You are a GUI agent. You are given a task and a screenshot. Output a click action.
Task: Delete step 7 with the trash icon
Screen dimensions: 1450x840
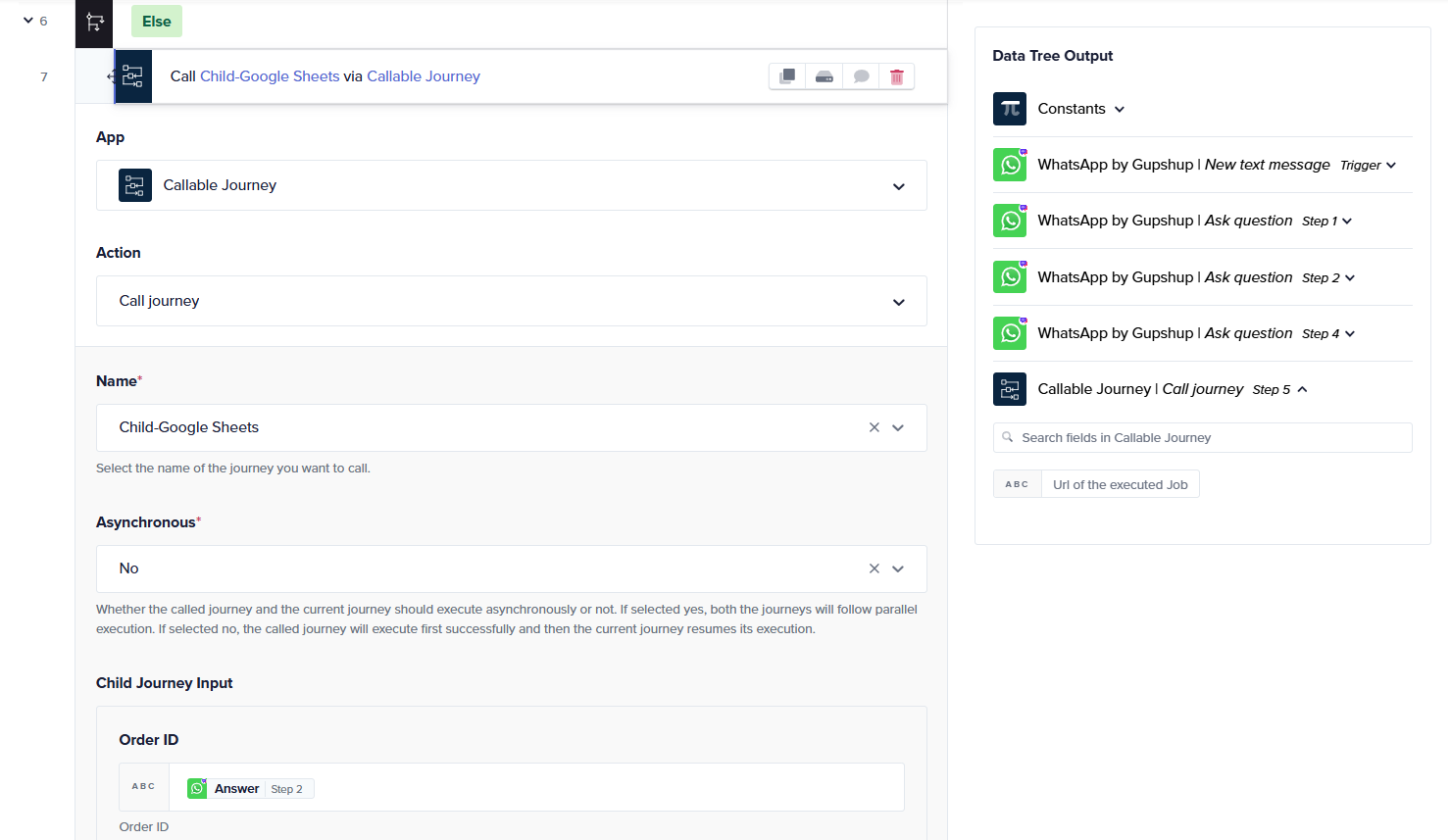(896, 76)
